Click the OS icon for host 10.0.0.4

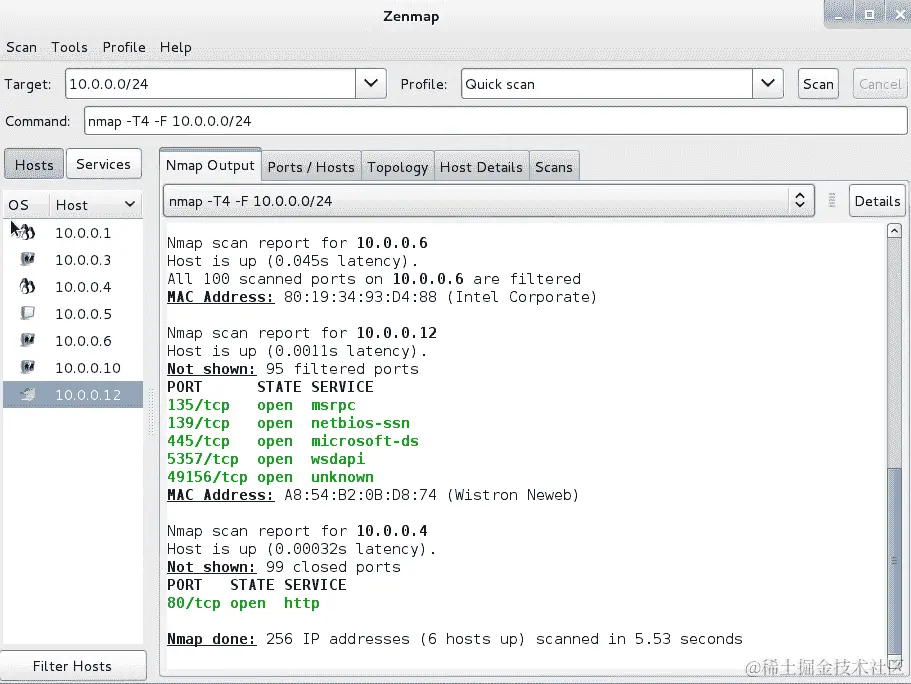(27, 287)
